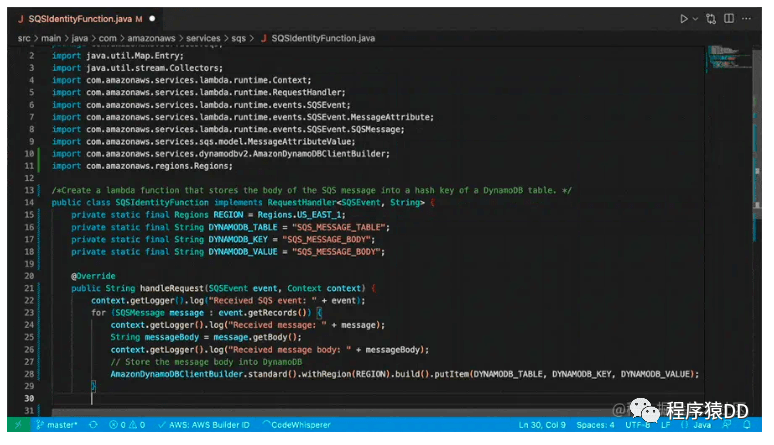774x445 pixels.
Task: Click the class name SQSIdentityFunction on line 14
Action: click(162, 202)
